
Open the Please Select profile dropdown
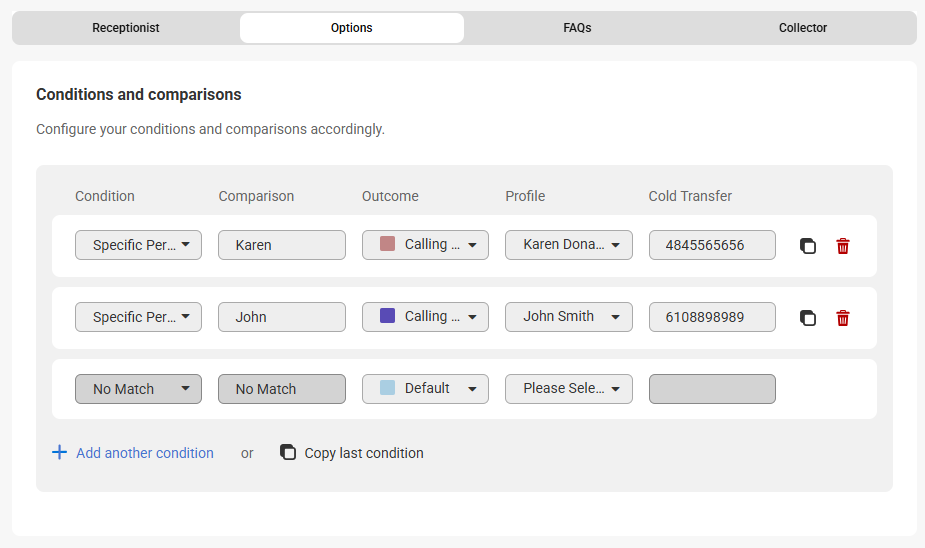[568, 389]
